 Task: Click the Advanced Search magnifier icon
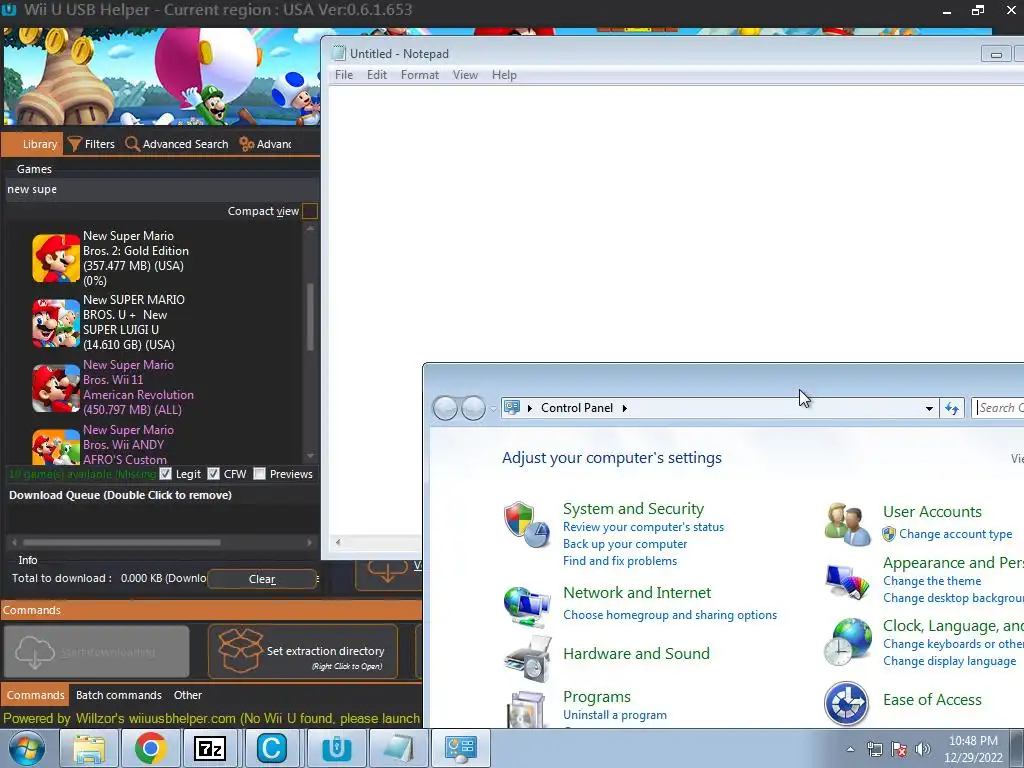tap(133, 144)
